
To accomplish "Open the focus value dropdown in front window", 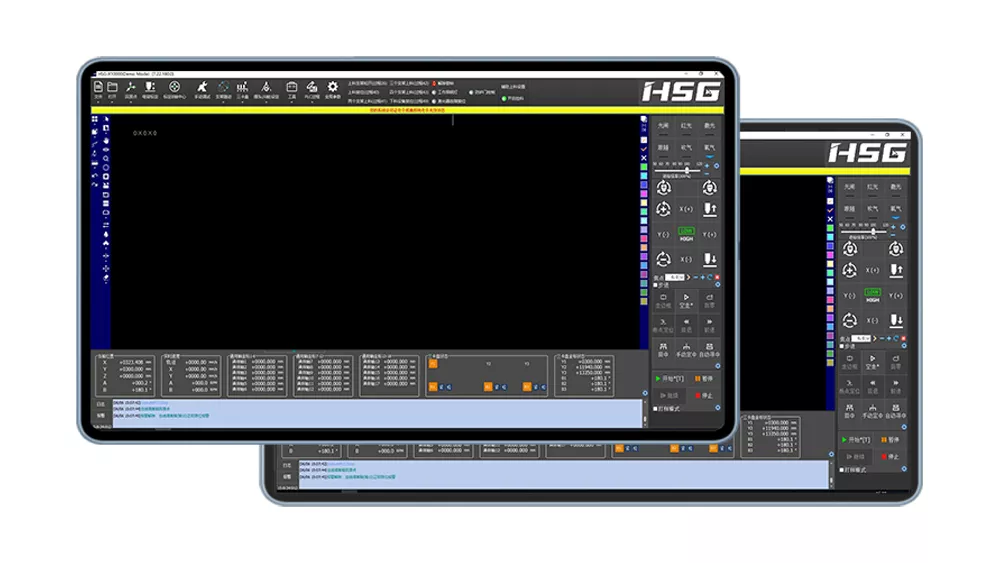I will click(675, 277).
